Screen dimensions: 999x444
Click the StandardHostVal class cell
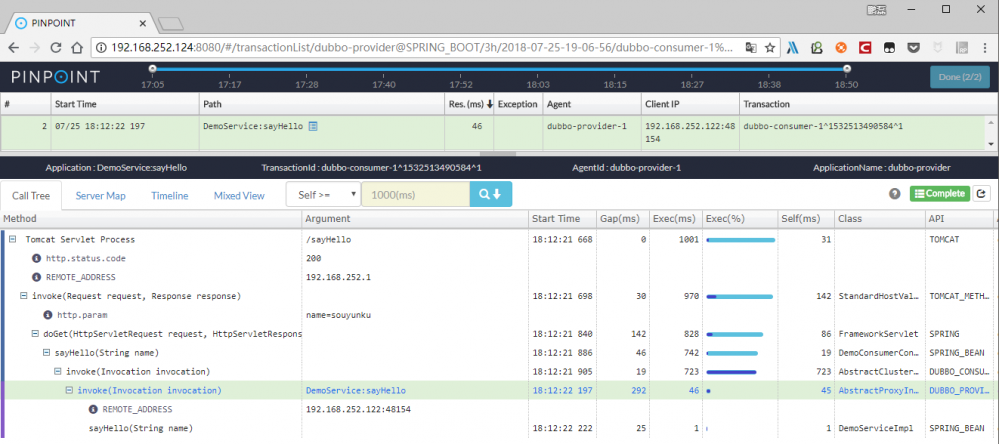[x=879, y=296]
